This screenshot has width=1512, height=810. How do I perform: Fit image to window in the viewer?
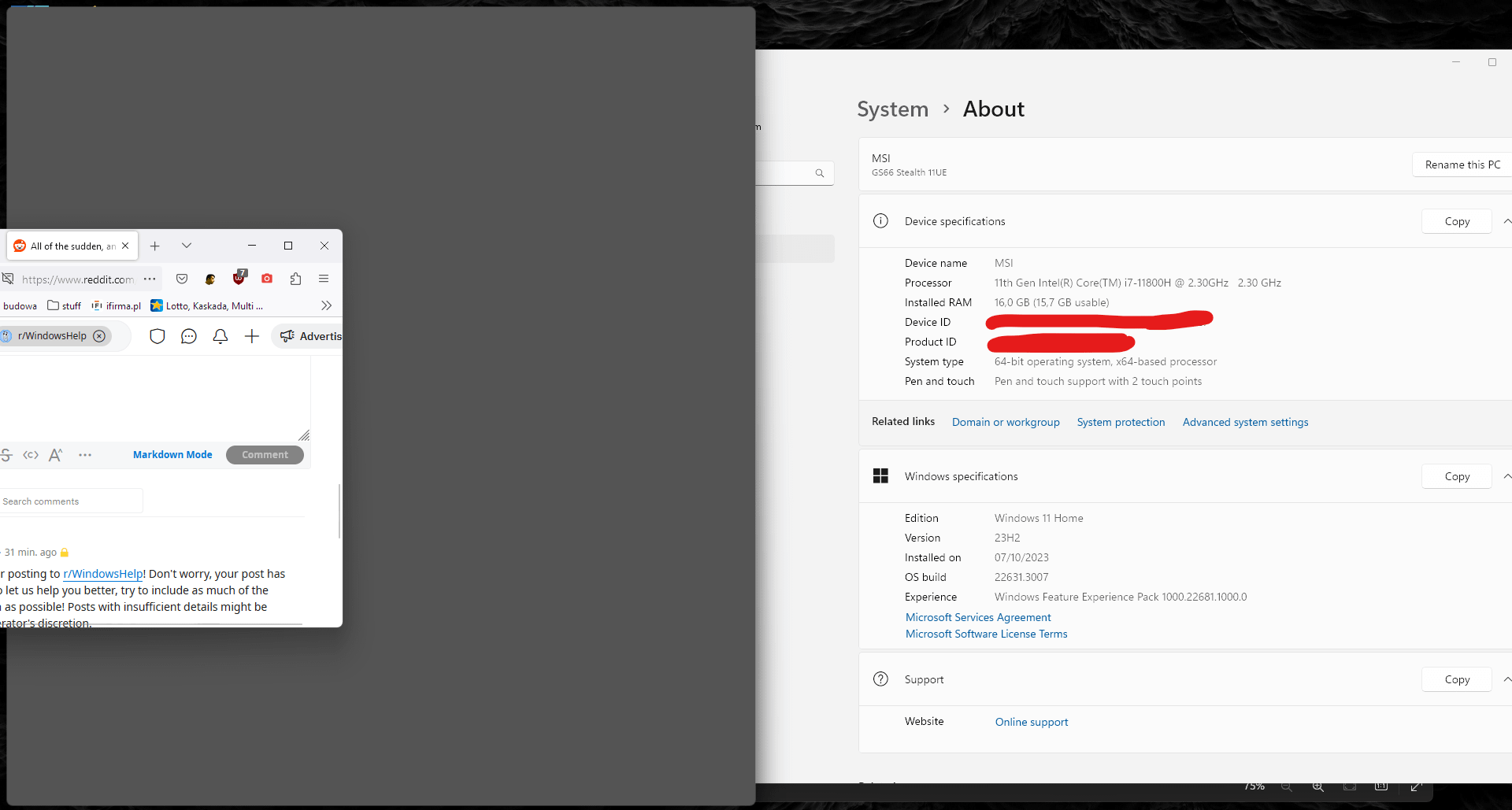coord(1350,786)
